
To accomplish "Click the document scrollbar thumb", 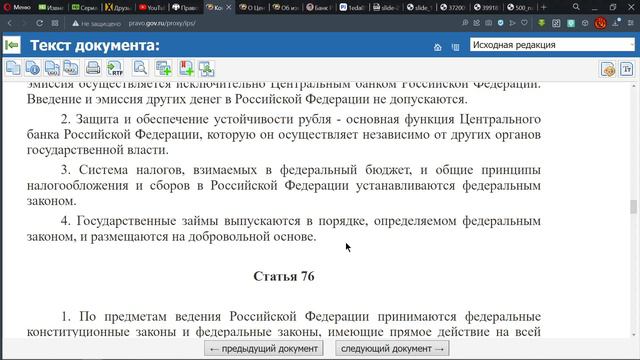I will (633, 207).
